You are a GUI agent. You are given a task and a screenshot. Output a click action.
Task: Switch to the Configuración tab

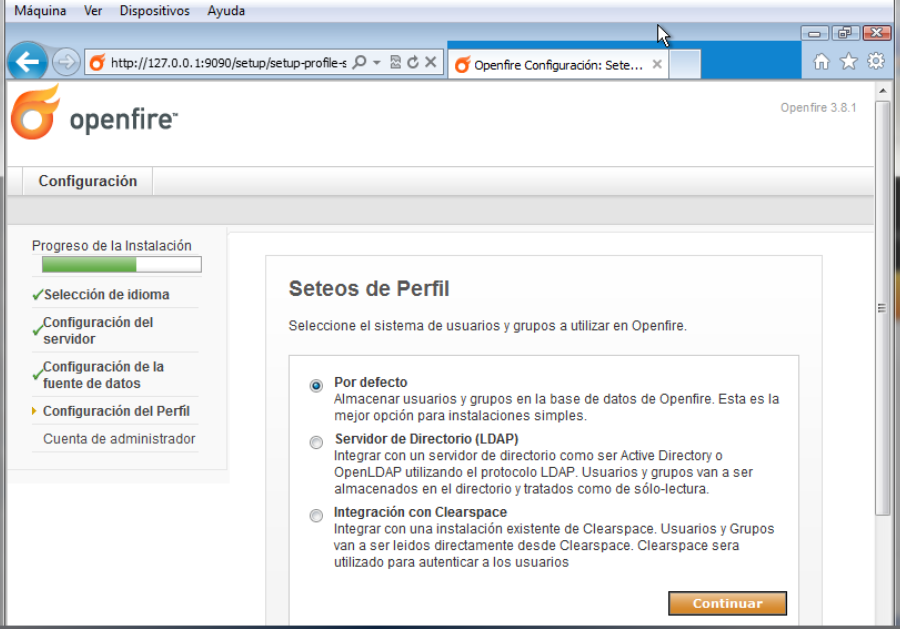pyautogui.click(x=88, y=181)
